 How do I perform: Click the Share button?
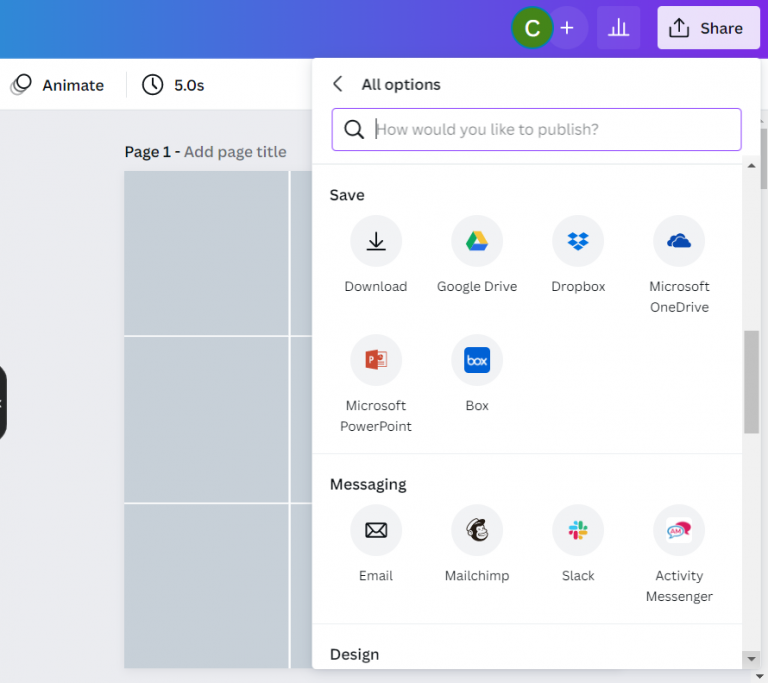click(708, 28)
